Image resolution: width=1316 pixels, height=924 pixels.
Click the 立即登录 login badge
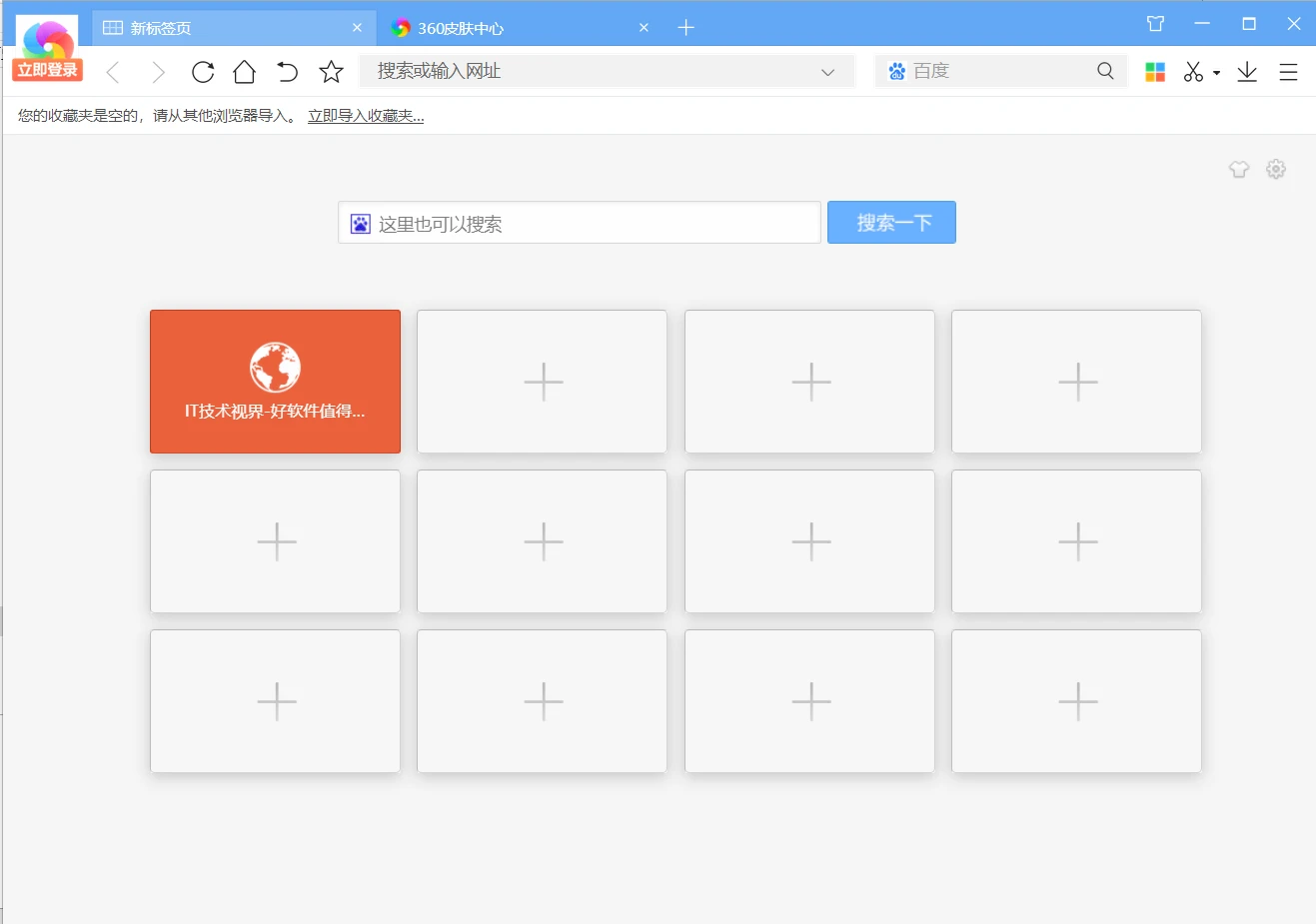click(x=47, y=70)
